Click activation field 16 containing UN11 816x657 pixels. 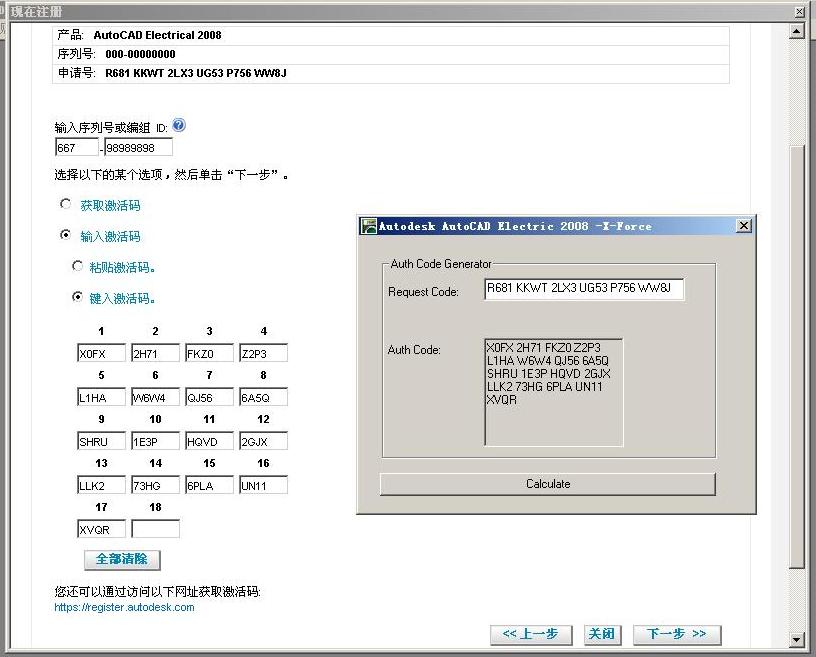pos(263,485)
